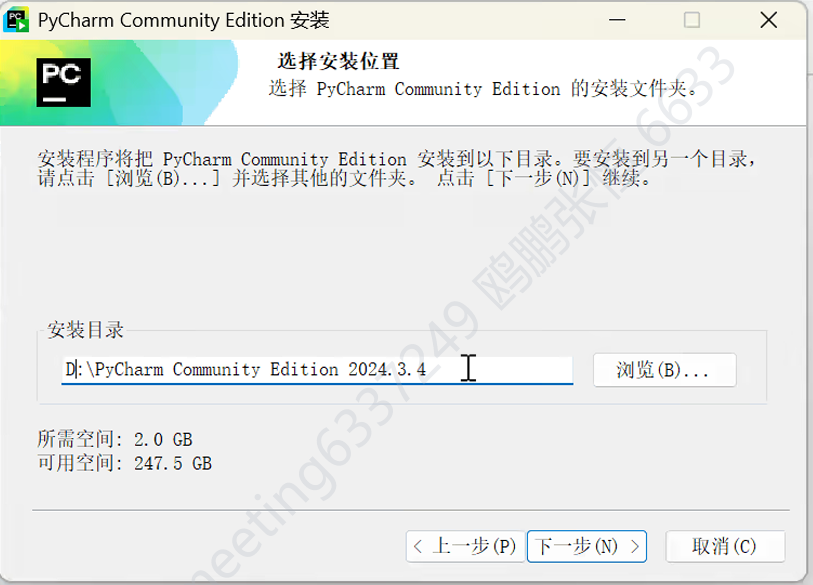Screen dimensions: 813x585
Task: Focus the install directory path field
Action: (317, 370)
